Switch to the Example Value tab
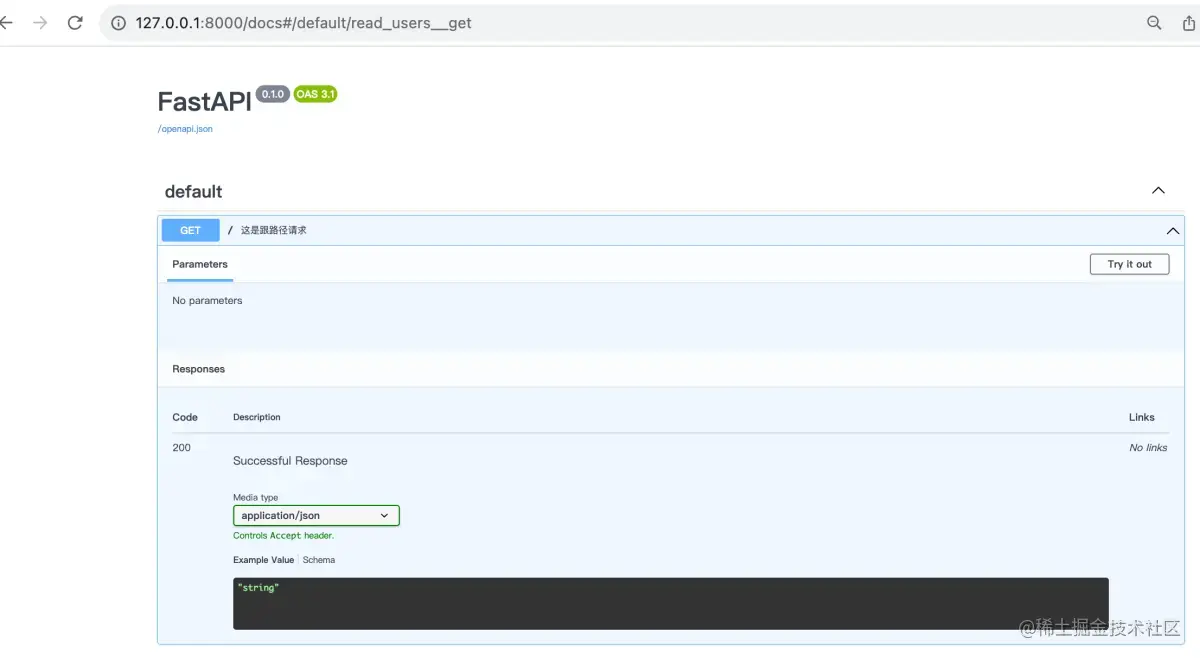The image size is (1200, 658). (264, 560)
